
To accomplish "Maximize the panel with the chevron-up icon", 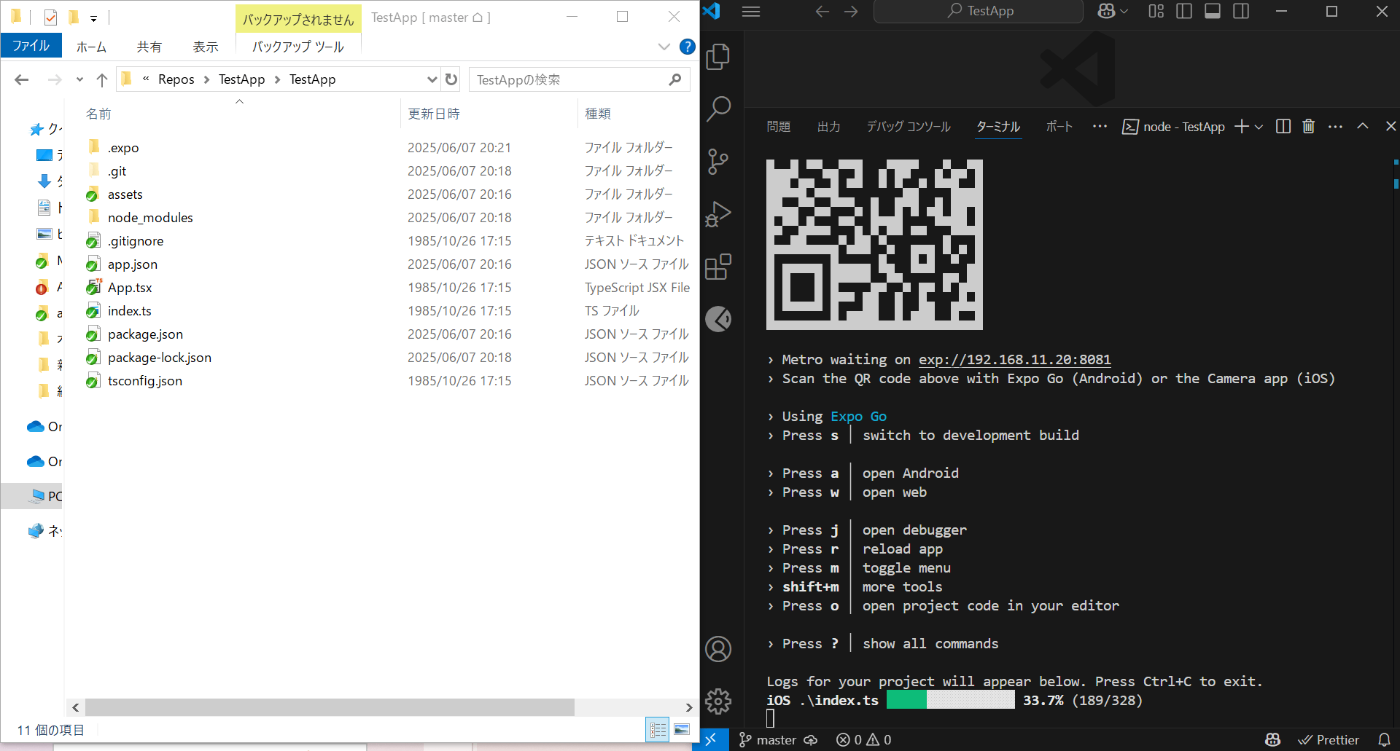I will 1362,126.
